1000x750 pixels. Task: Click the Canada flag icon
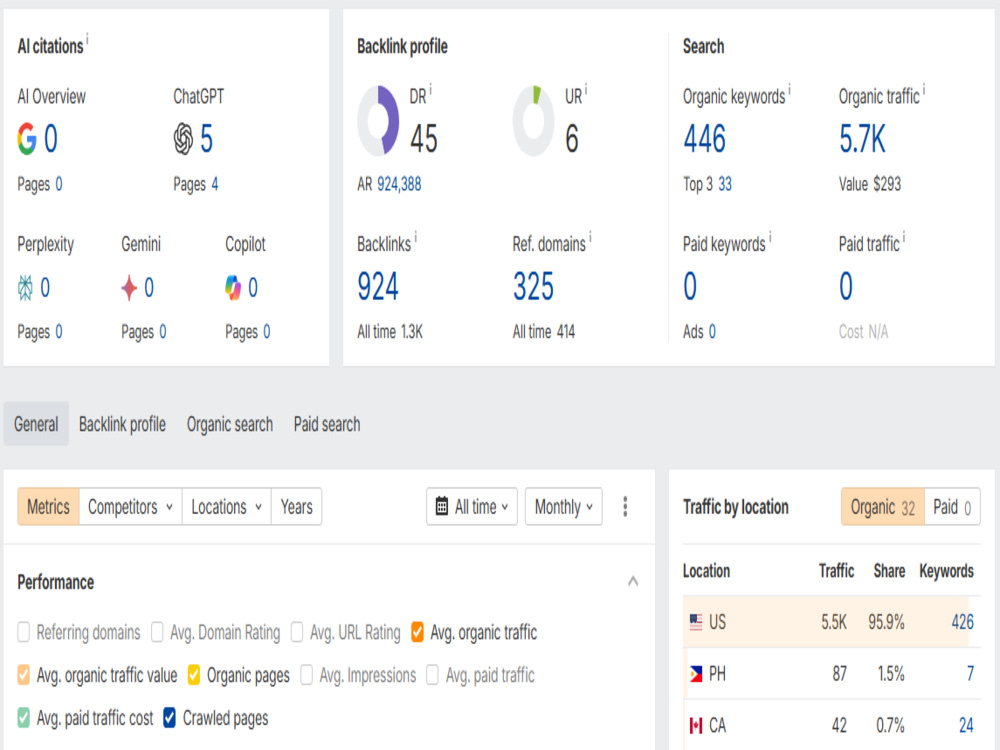tap(696, 725)
